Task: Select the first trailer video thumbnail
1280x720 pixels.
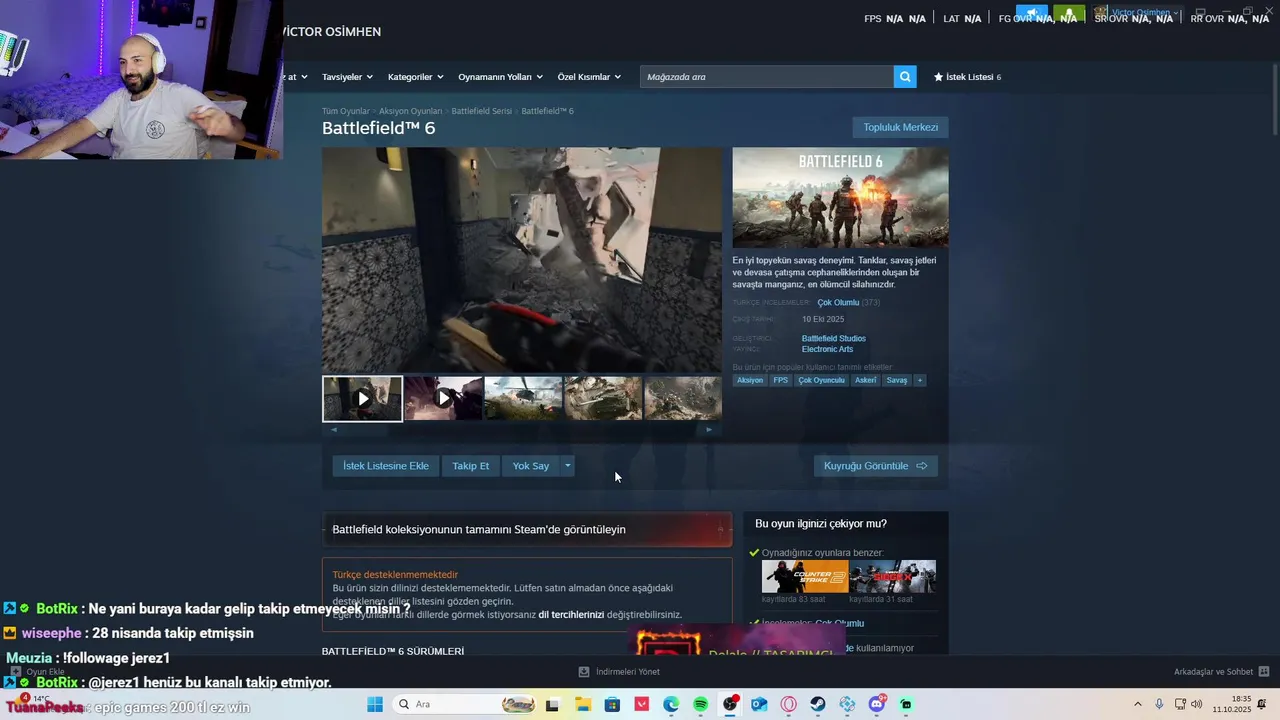Action: tap(362, 398)
